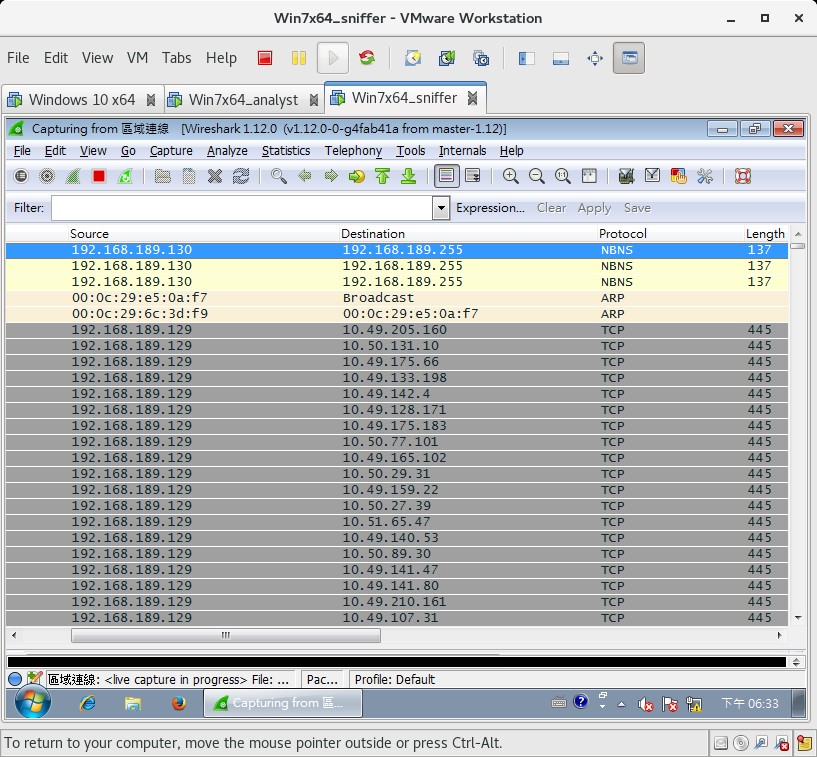817x757 pixels.
Task: Toggle VMware thumbnail bar view
Action: pyautogui.click(x=561, y=58)
